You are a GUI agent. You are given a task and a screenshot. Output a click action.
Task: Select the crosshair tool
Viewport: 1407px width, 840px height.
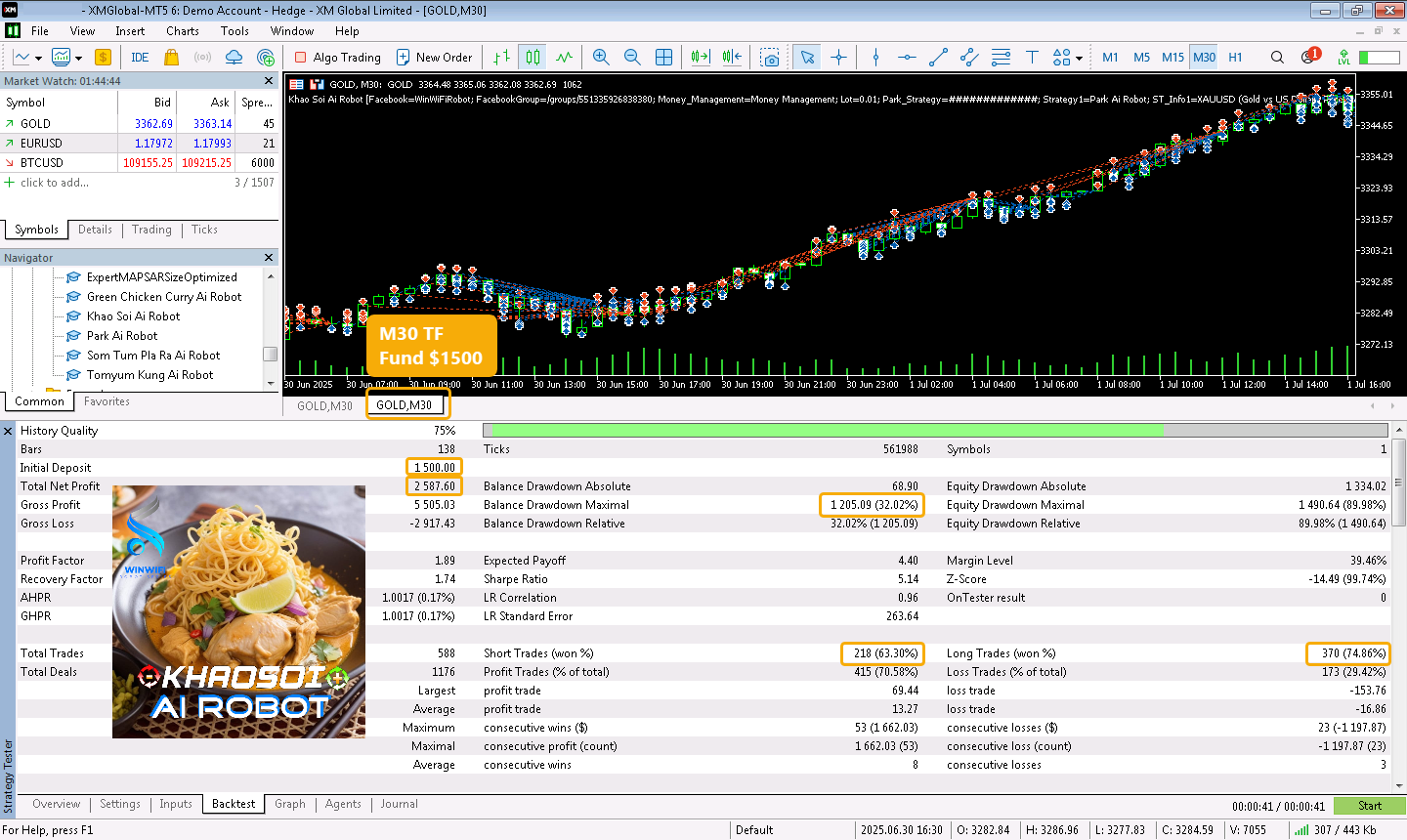pos(838,58)
